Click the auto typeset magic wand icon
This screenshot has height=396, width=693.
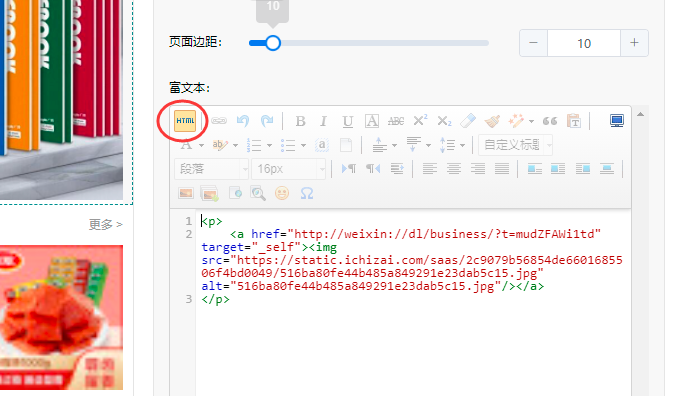tap(516, 121)
